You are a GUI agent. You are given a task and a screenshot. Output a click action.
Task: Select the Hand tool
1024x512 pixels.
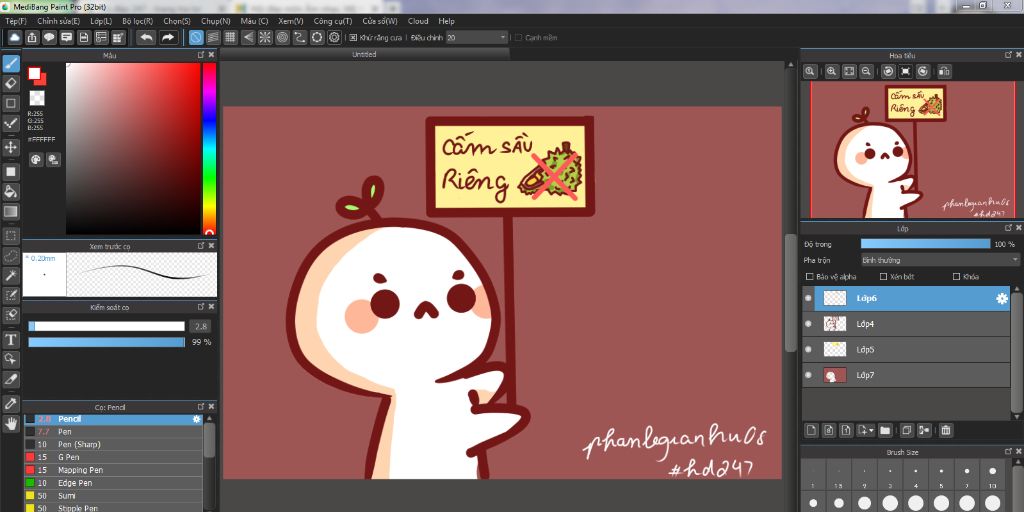(11, 424)
